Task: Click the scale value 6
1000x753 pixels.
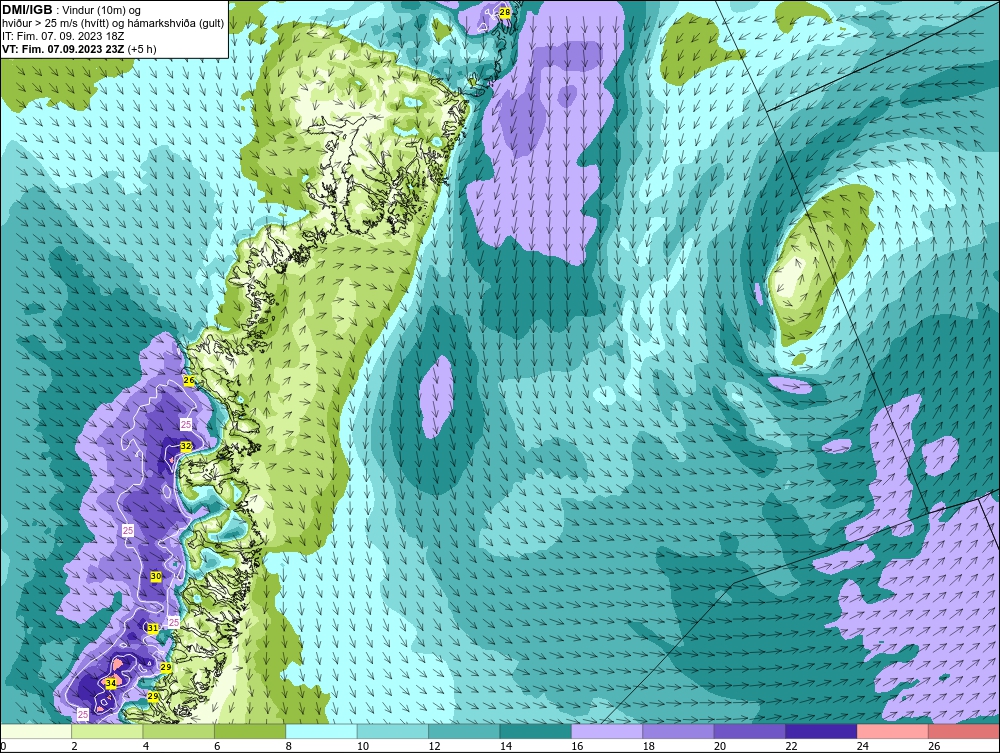Action: pyautogui.click(x=217, y=746)
